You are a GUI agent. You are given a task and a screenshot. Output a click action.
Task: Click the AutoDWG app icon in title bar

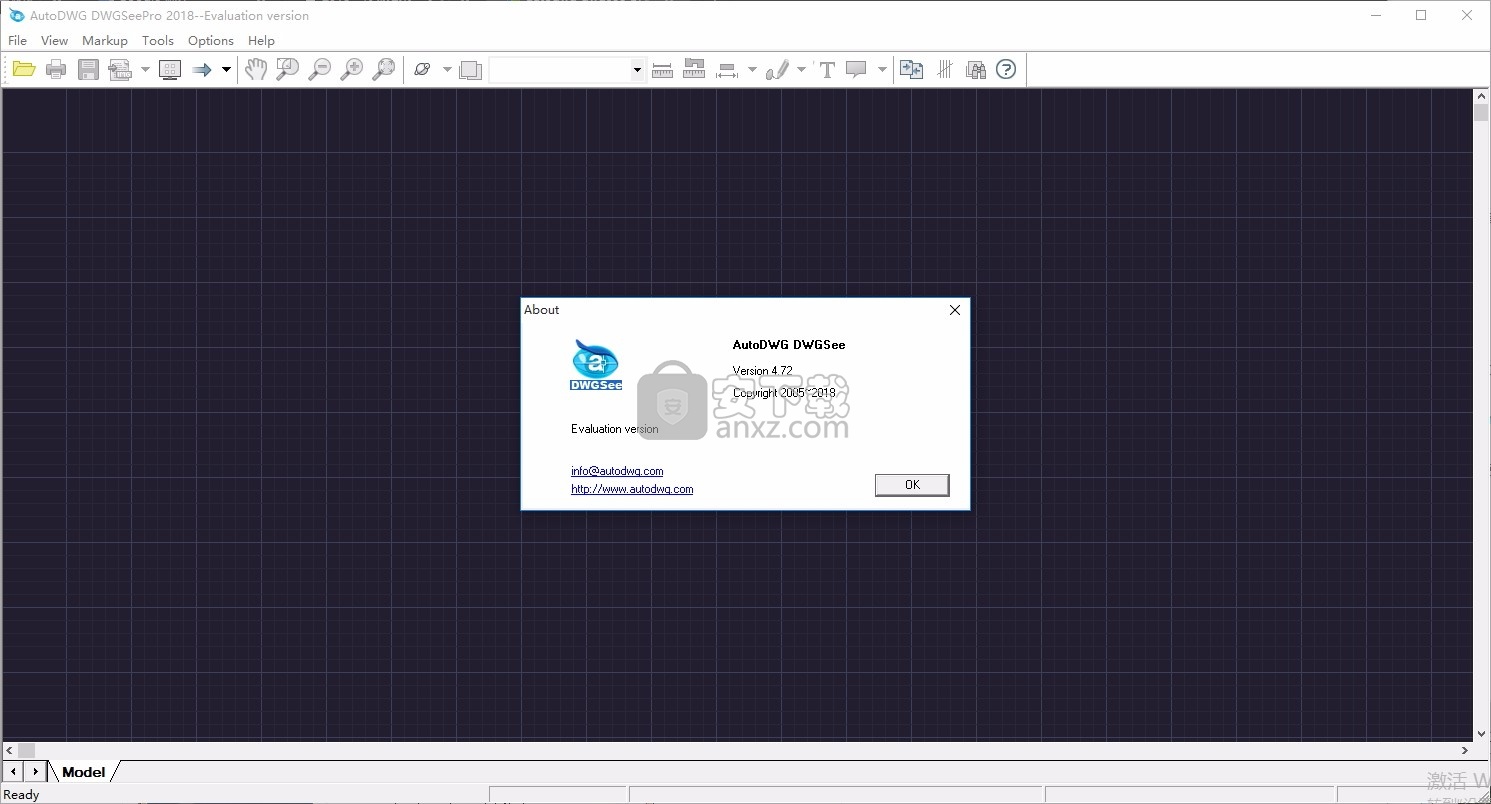point(16,15)
